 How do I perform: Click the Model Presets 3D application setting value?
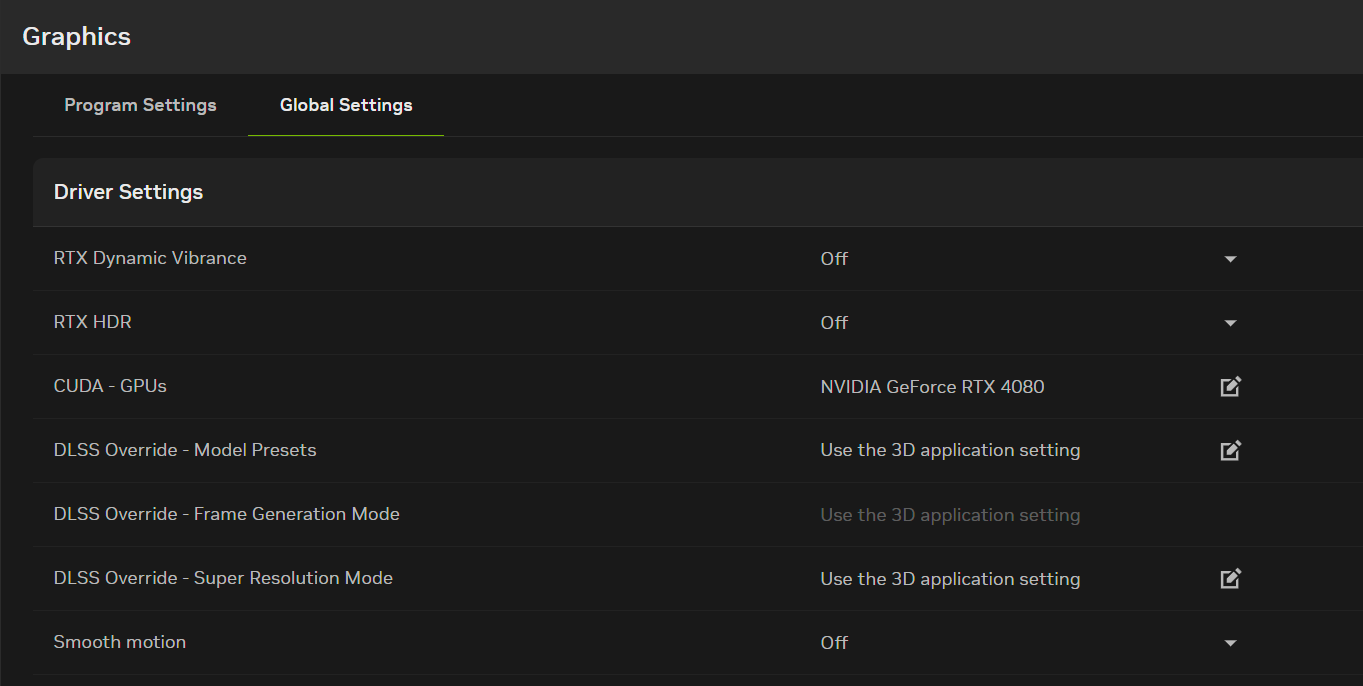click(950, 451)
